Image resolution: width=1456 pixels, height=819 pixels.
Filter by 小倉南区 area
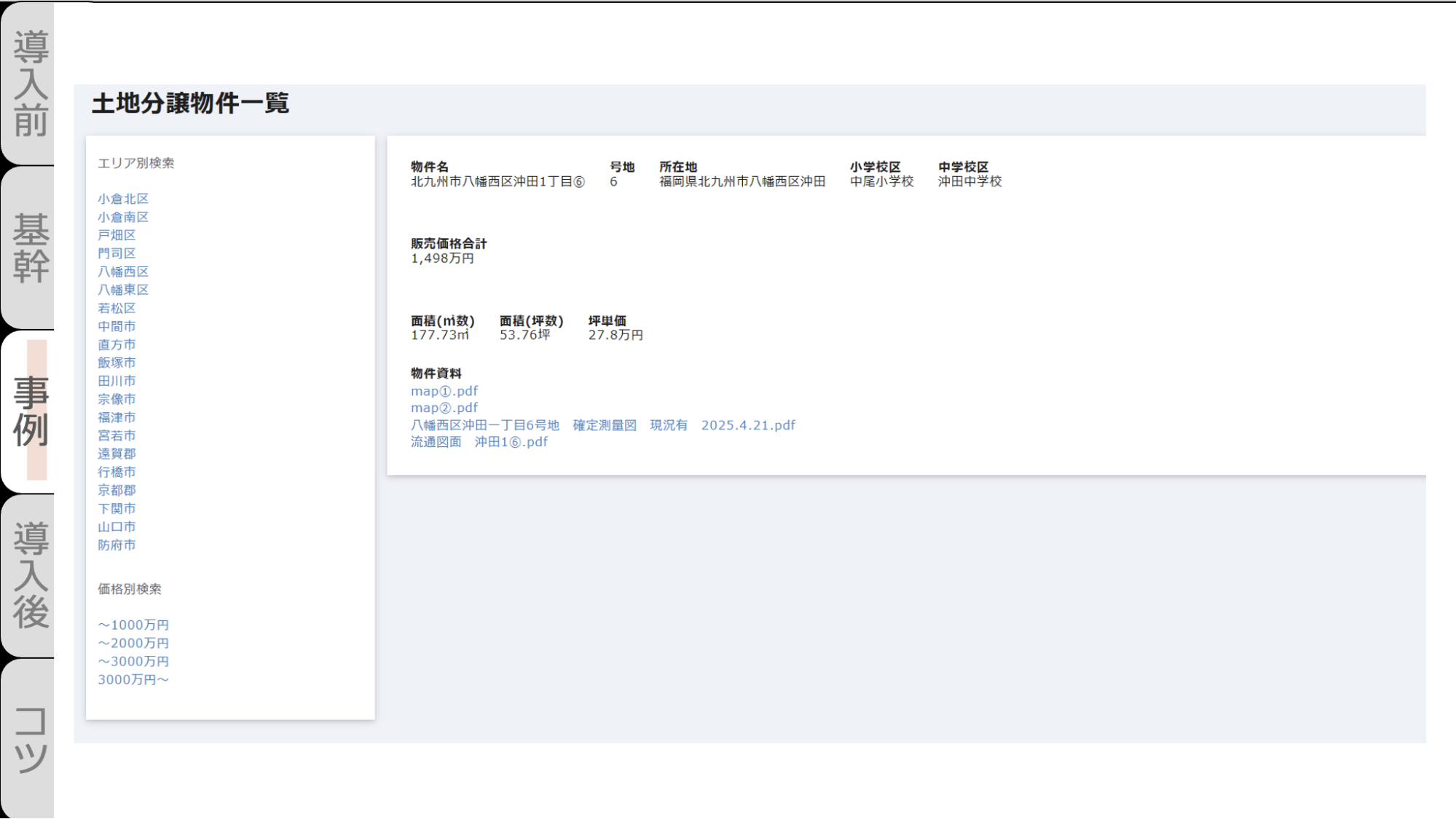123,217
